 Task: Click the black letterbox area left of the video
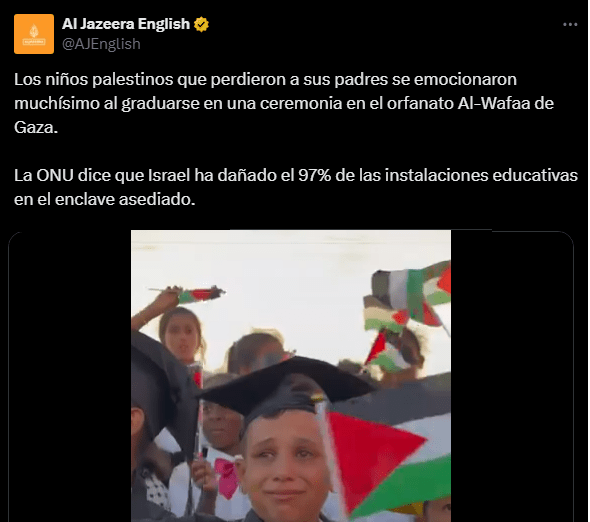70,376
